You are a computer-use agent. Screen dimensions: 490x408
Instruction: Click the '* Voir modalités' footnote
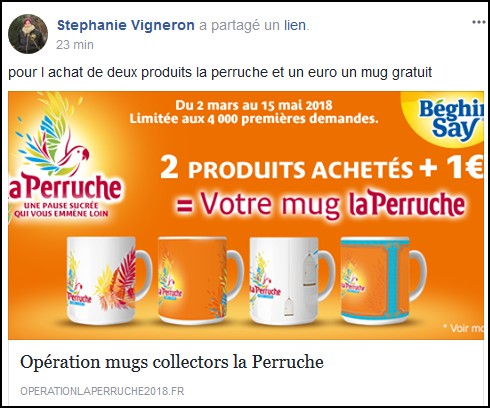click(x=463, y=328)
